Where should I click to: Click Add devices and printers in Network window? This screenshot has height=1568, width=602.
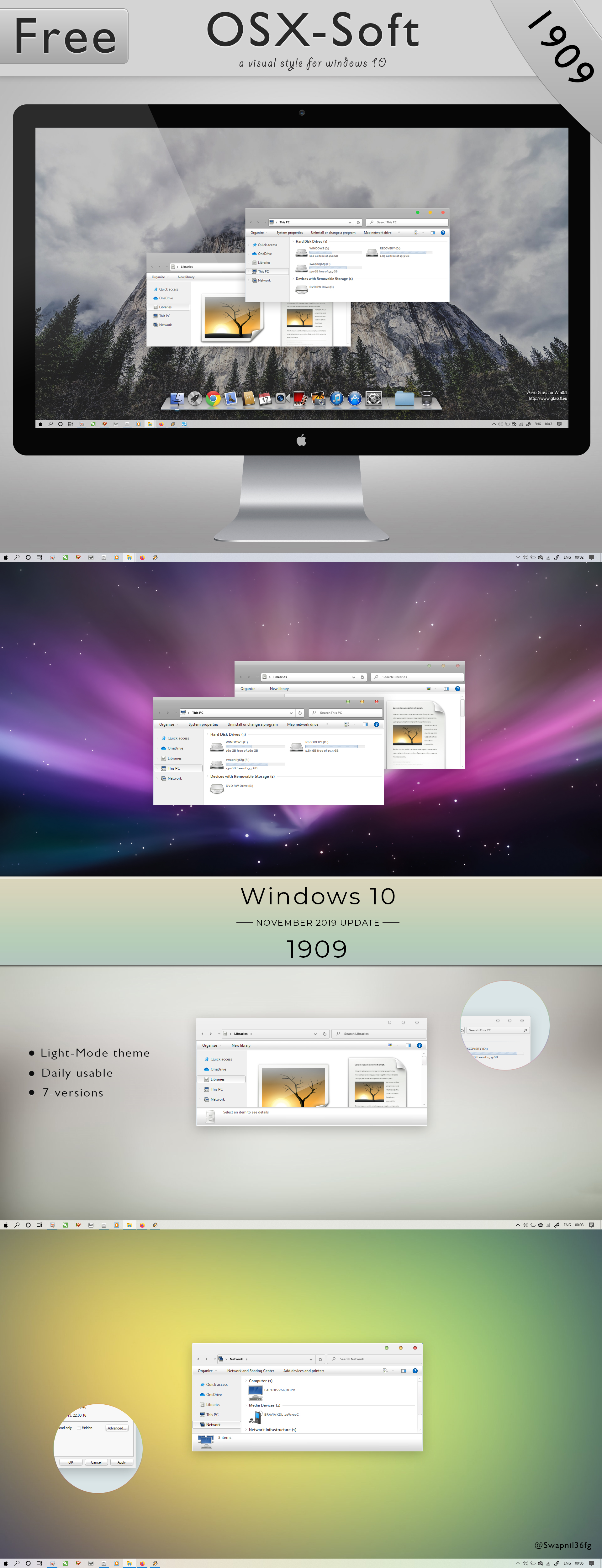click(x=304, y=1371)
